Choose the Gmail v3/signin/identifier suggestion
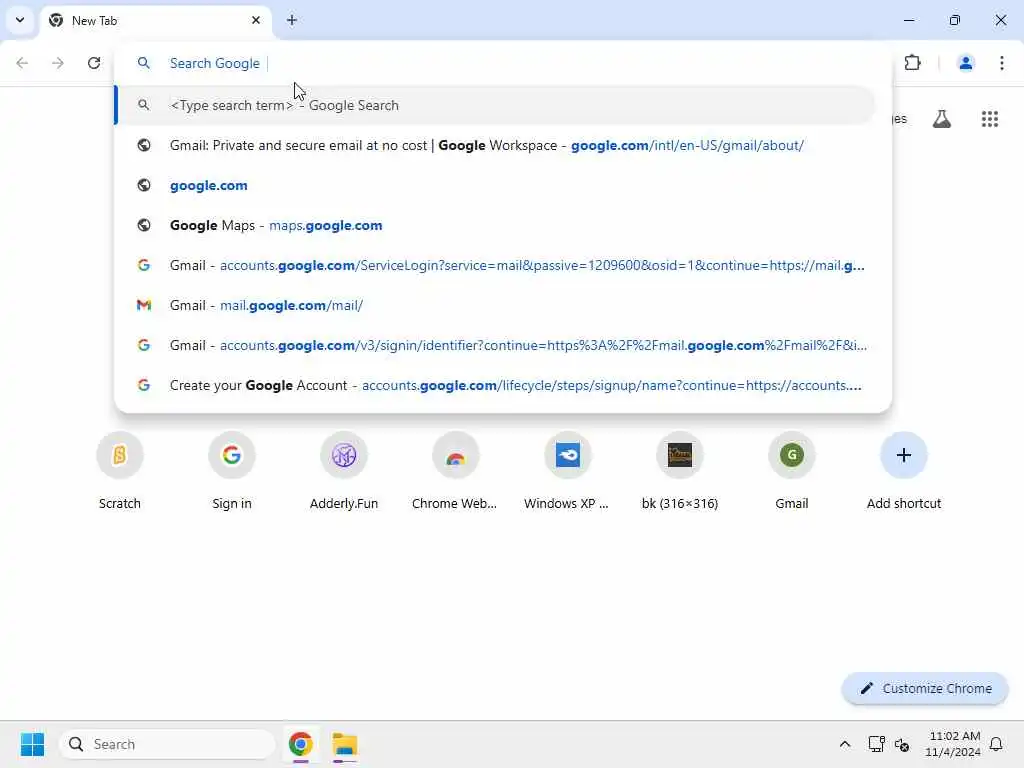1024x768 pixels. pyautogui.click(x=495, y=345)
